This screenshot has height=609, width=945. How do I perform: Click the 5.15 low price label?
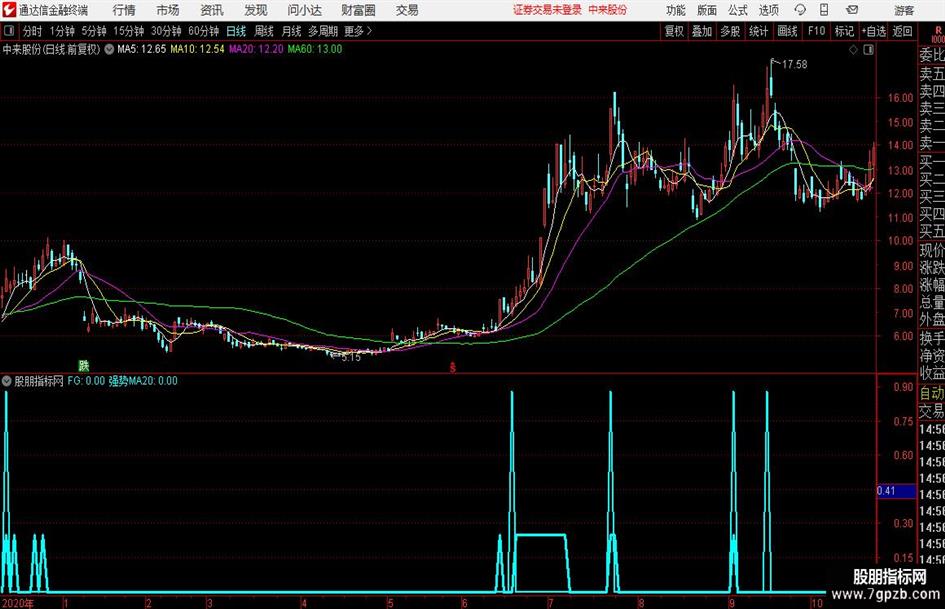click(351, 357)
